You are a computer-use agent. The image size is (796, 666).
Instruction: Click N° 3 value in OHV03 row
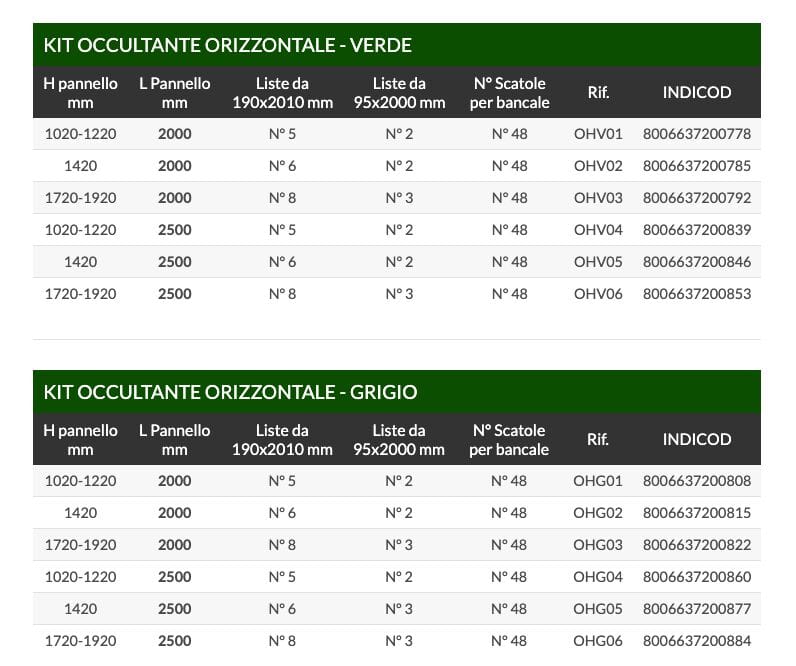[400, 198]
